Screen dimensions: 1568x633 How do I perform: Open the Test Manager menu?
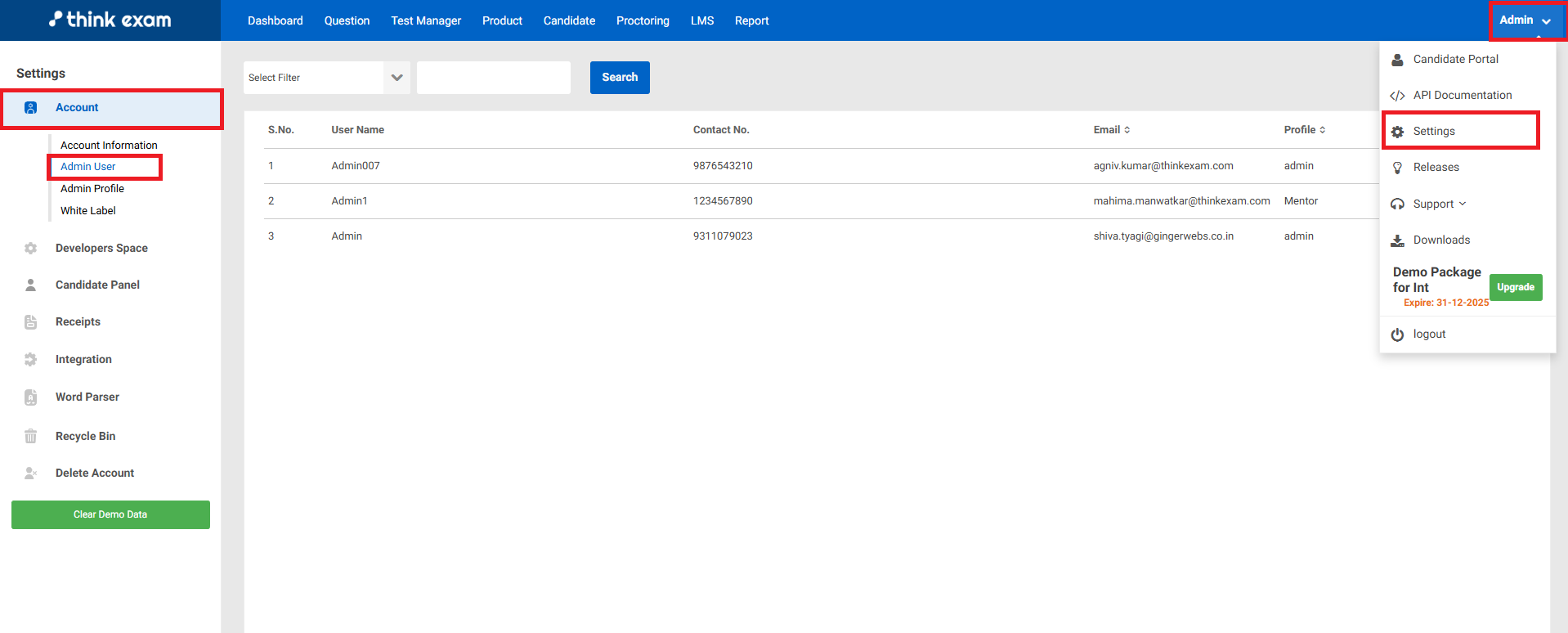pos(426,20)
